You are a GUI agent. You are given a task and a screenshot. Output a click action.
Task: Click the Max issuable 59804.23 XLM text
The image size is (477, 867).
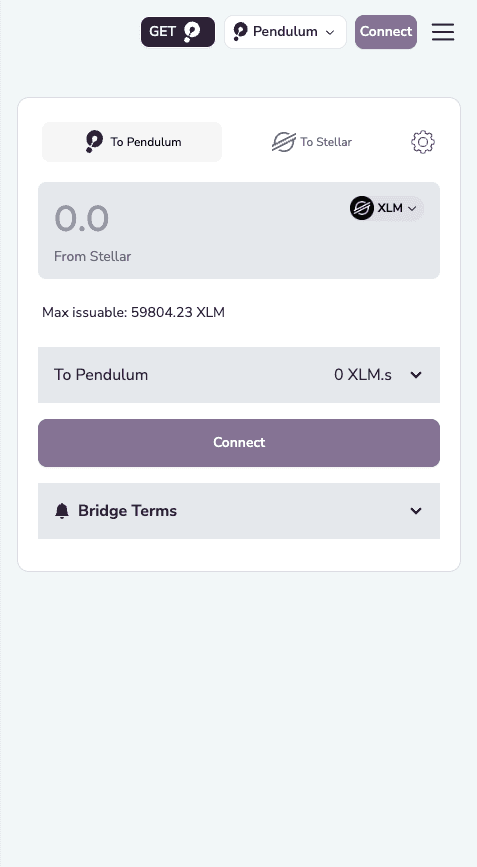point(133,312)
